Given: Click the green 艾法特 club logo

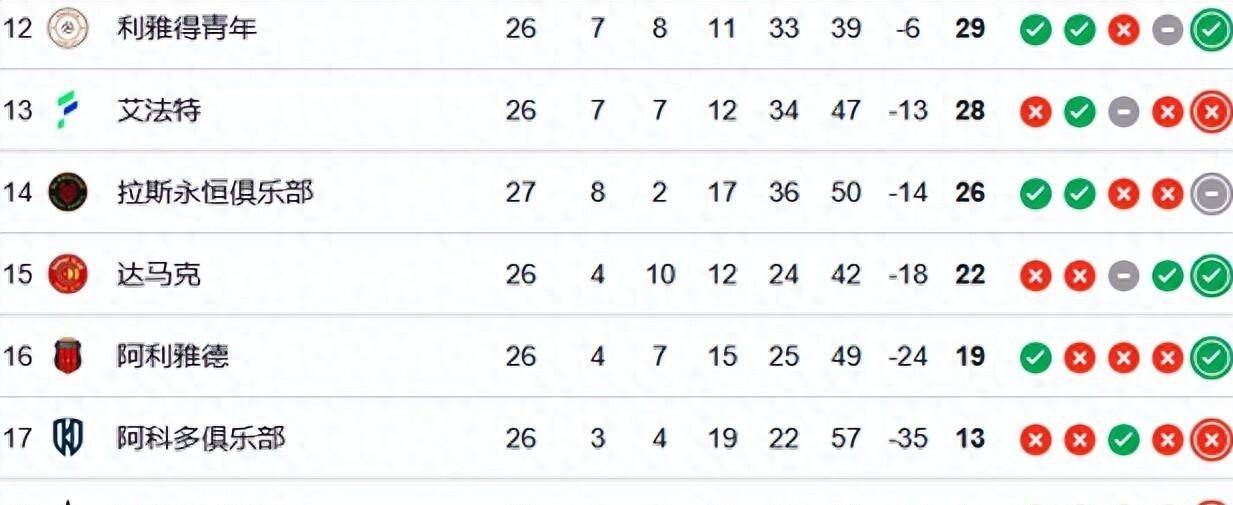Looking at the screenshot, I should (68, 109).
